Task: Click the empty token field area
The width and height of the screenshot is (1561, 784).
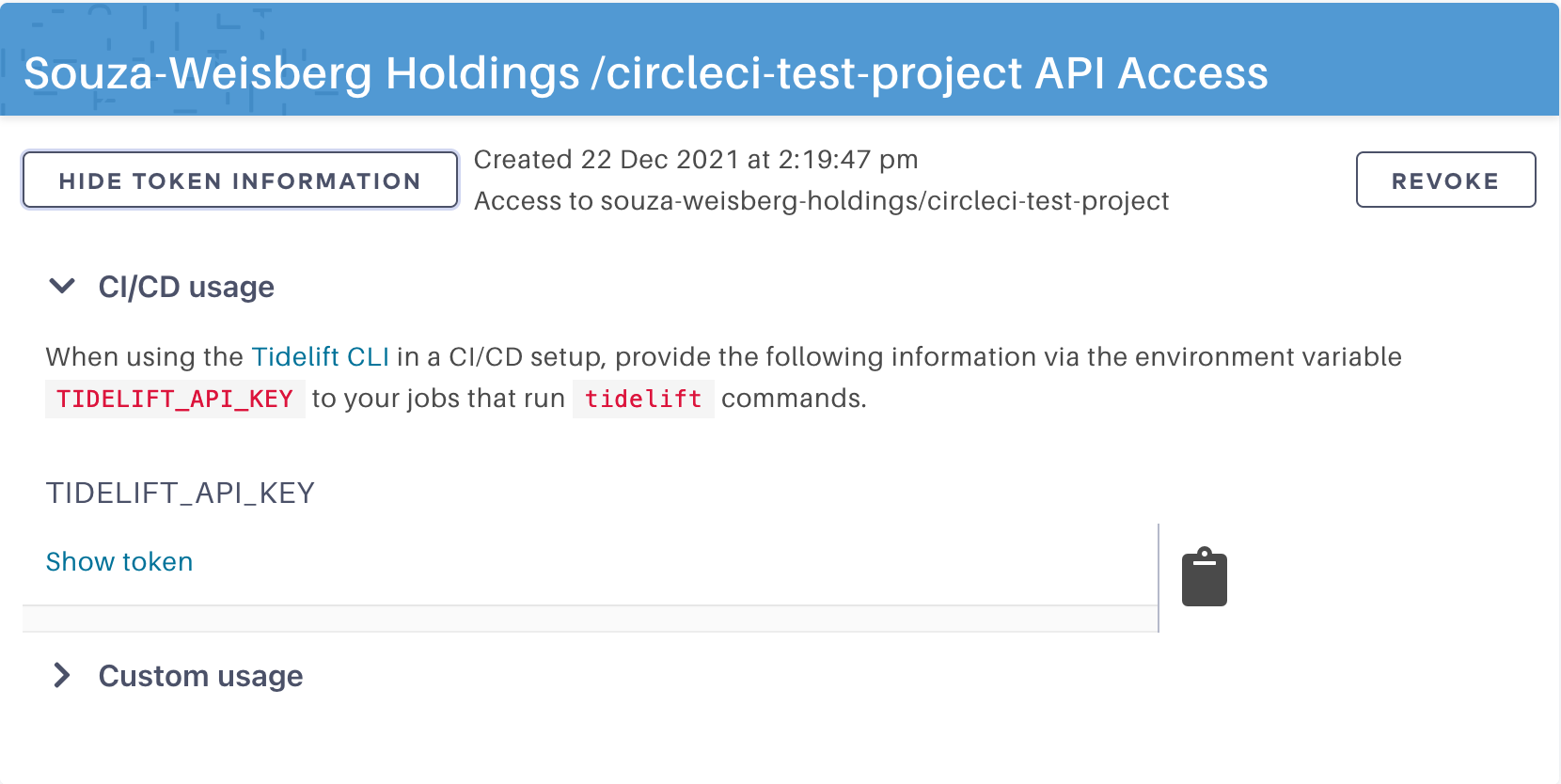Action: click(590, 564)
